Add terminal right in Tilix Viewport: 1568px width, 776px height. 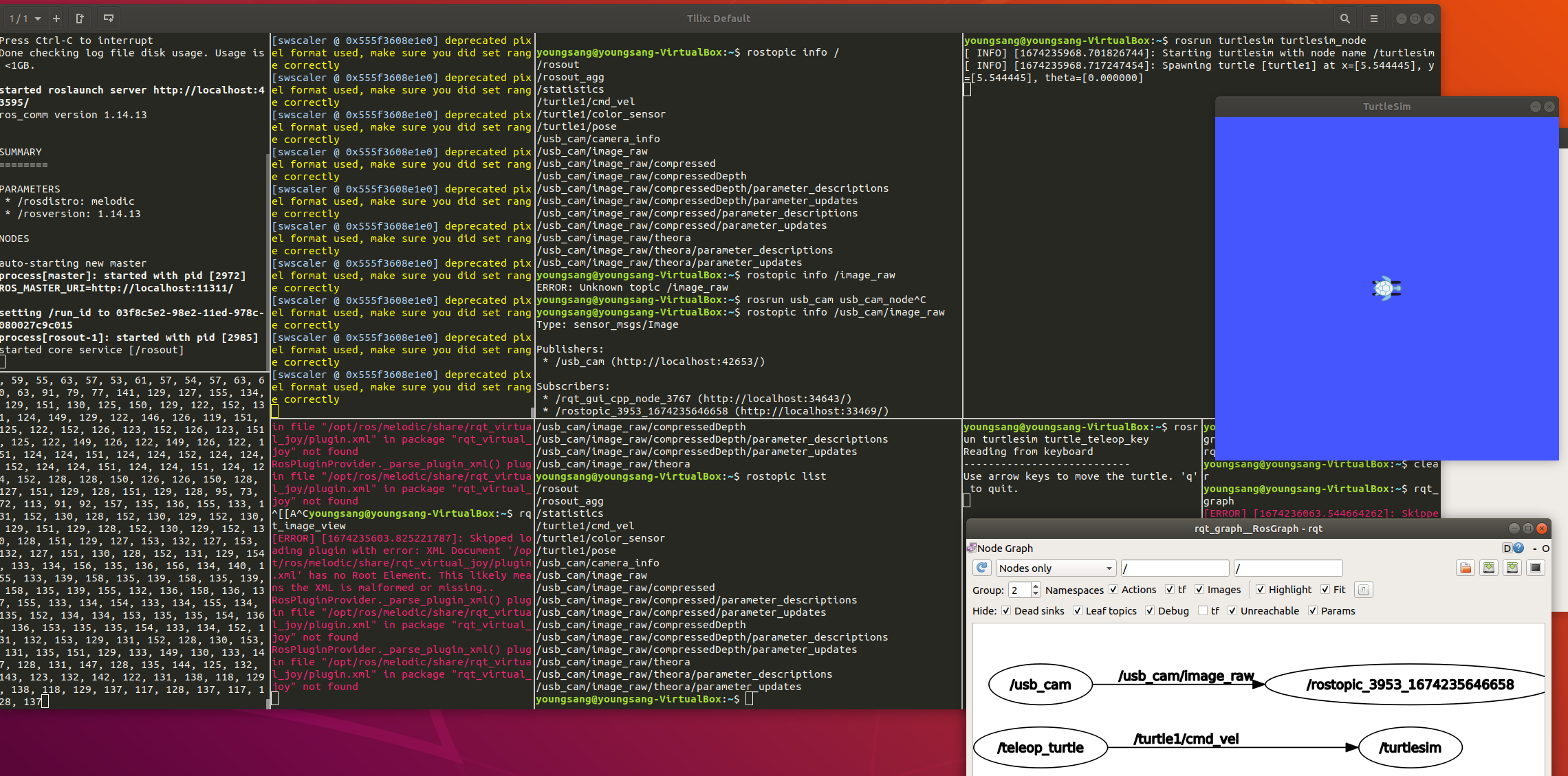(80, 19)
